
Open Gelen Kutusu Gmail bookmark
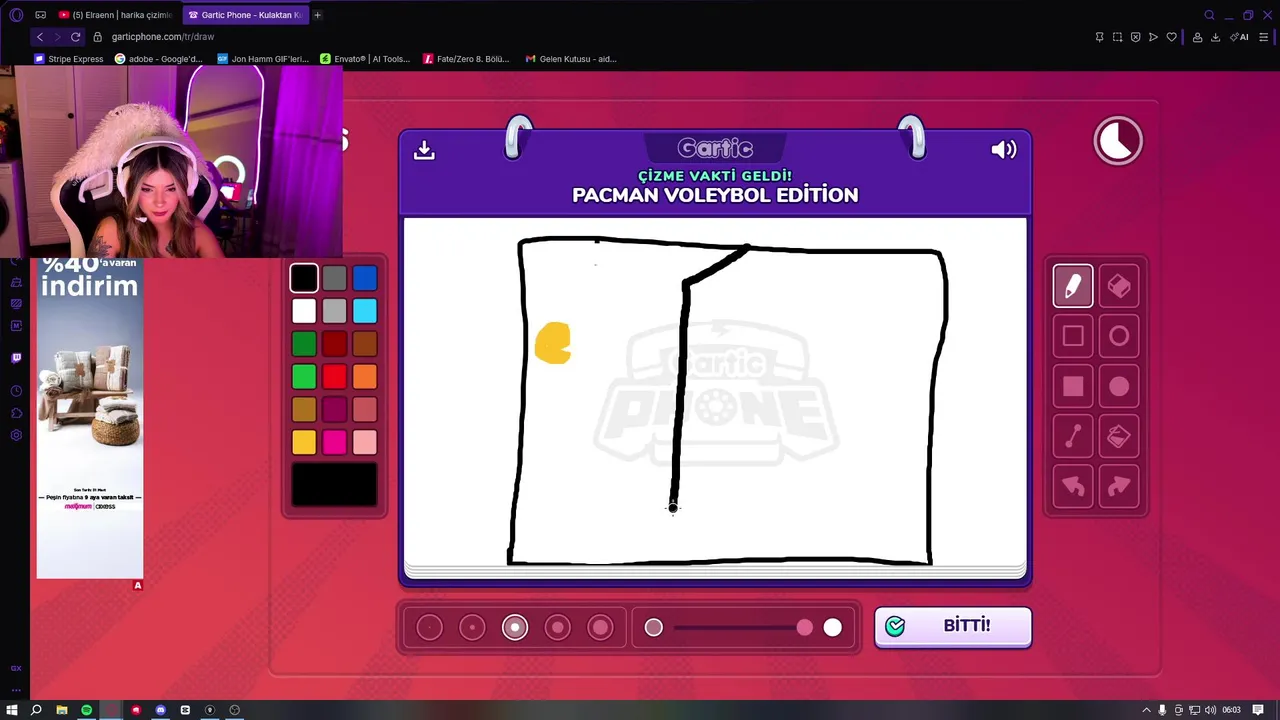[x=570, y=59]
